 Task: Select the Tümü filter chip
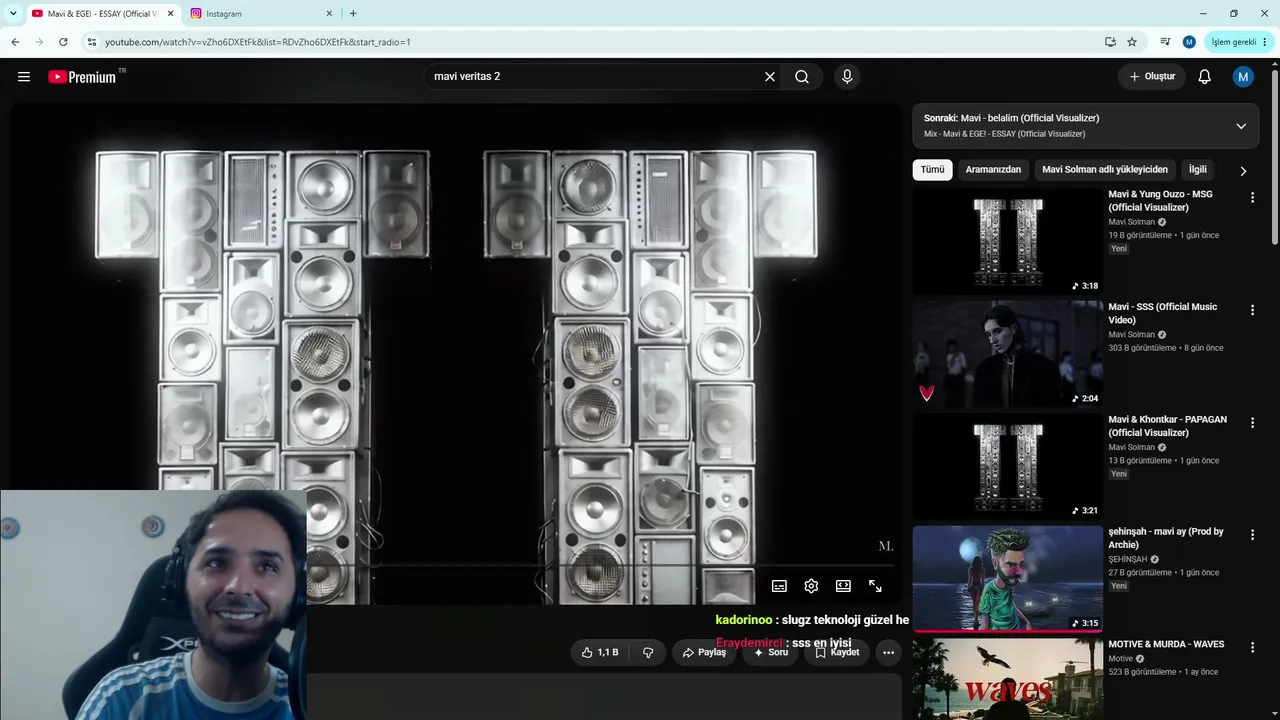932,170
